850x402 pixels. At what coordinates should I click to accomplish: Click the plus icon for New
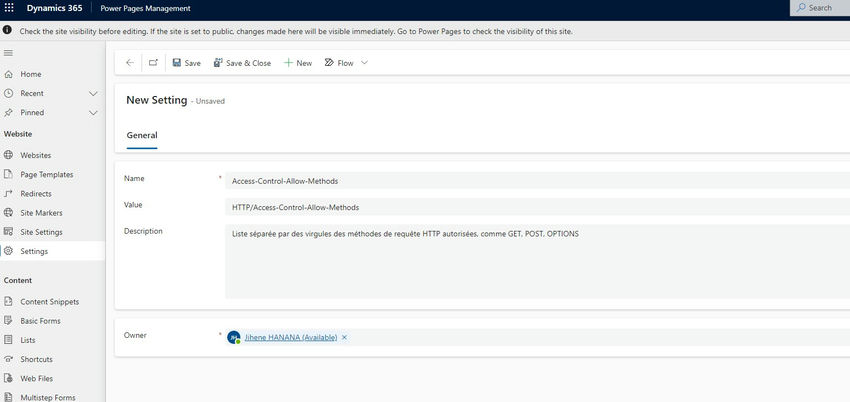point(288,63)
